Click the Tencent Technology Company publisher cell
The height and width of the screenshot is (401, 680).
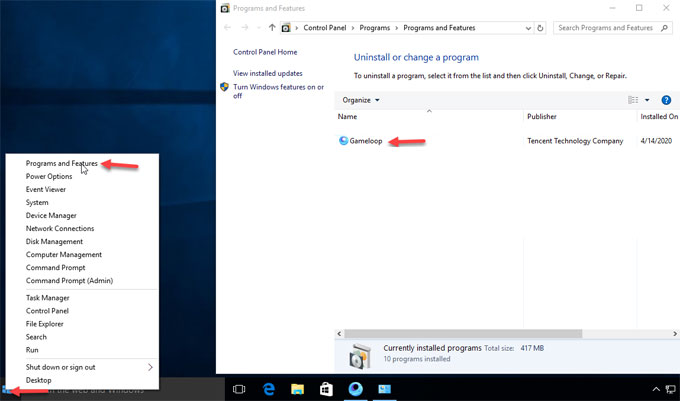pyautogui.click(x=575, y=141)
